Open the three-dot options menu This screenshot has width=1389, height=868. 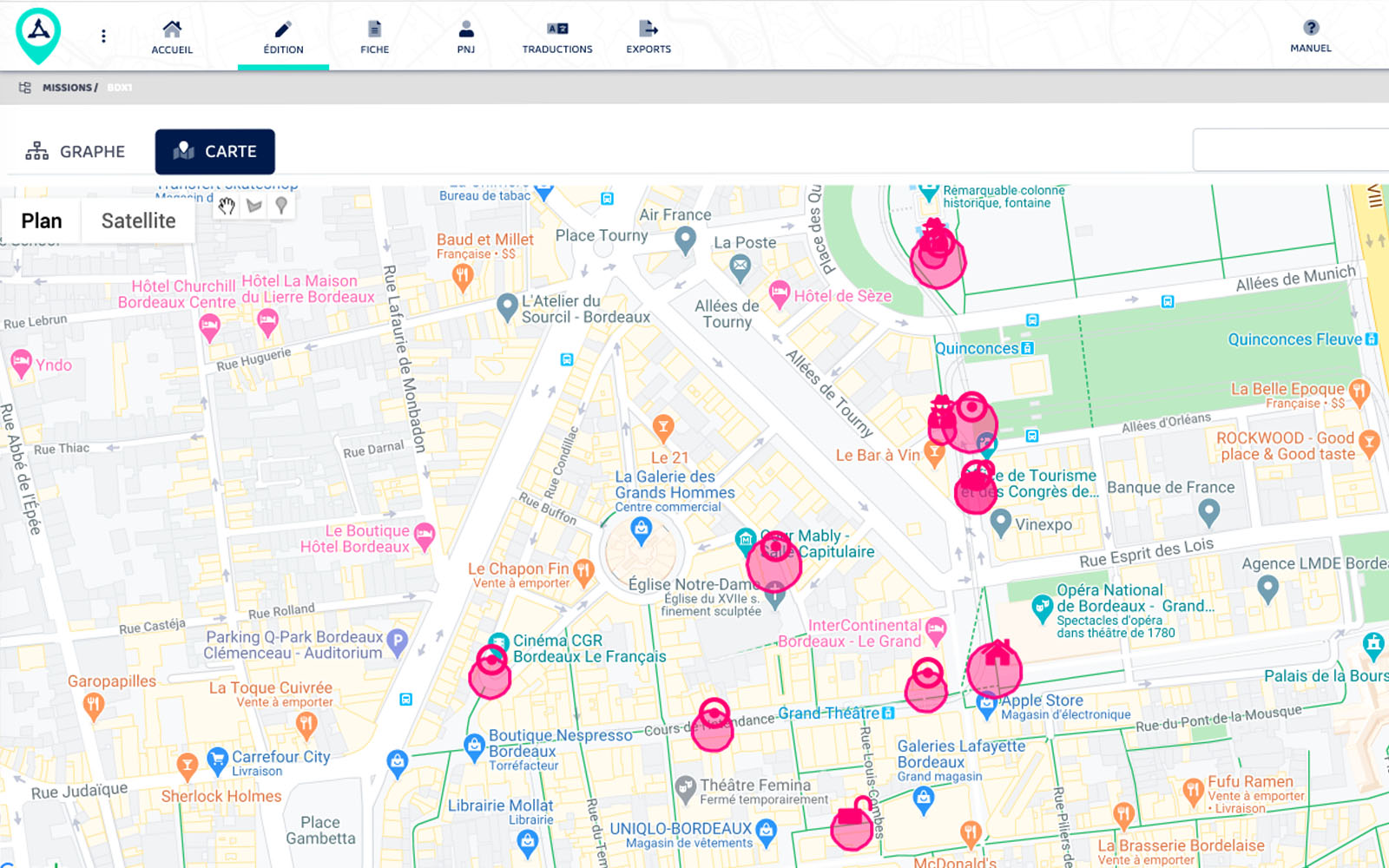pyautogui.click(x=103, y=36)
